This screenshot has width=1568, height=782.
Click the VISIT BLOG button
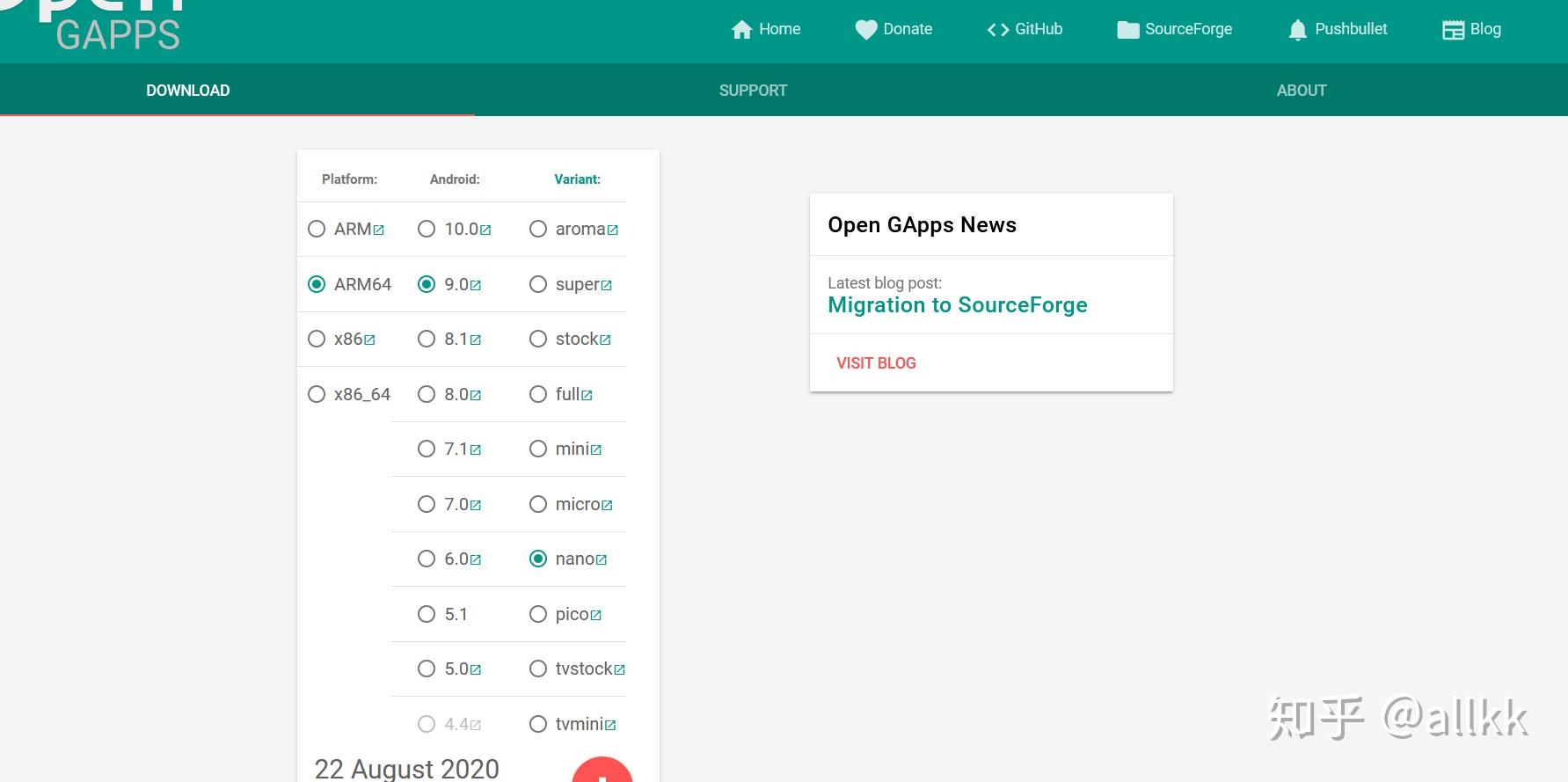pos(876,363)
